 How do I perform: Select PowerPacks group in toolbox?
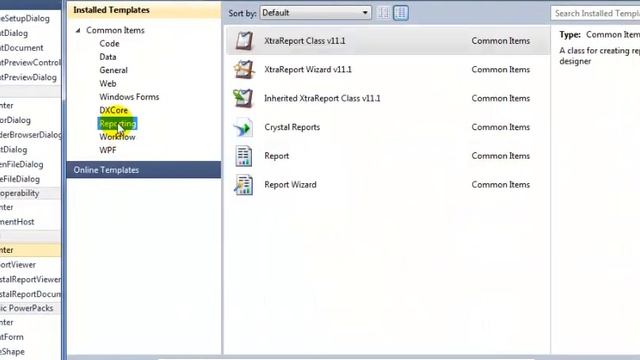[30, 308]
